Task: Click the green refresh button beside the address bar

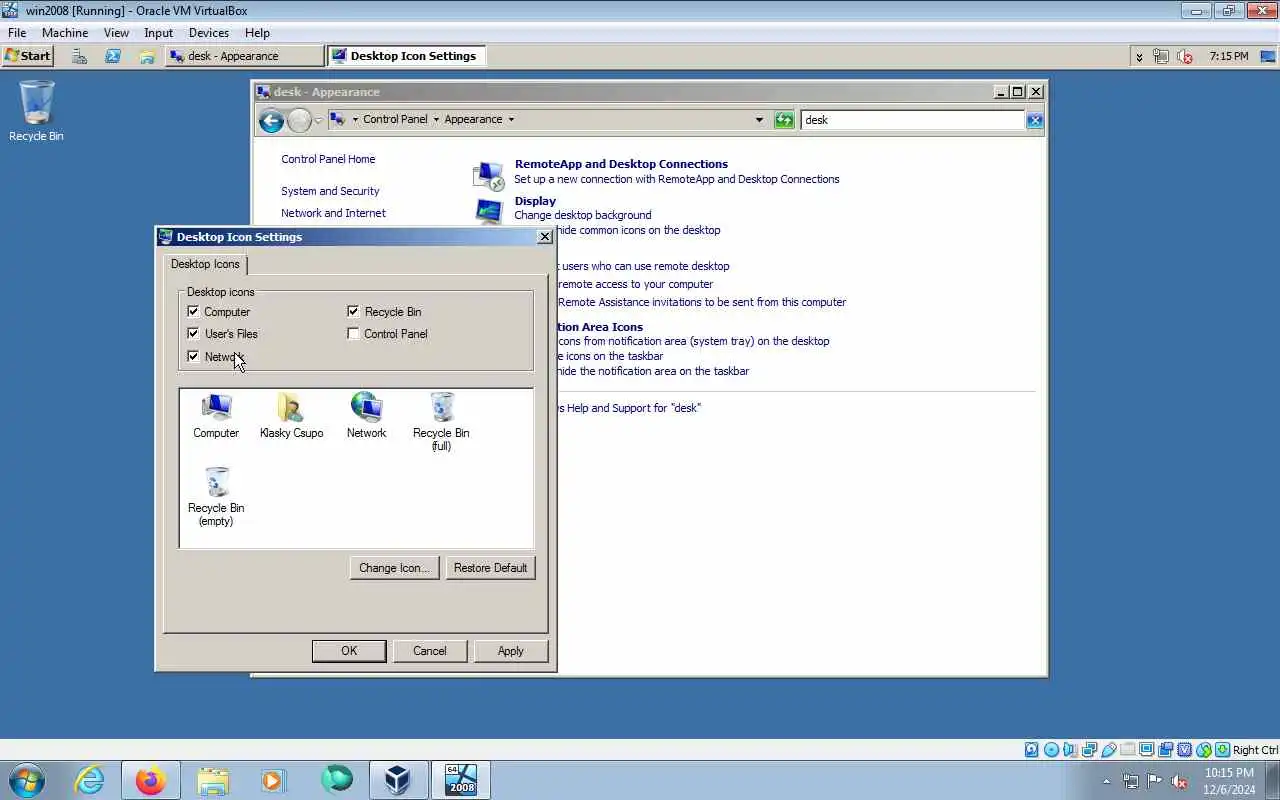Action: [x=784, y=120]
